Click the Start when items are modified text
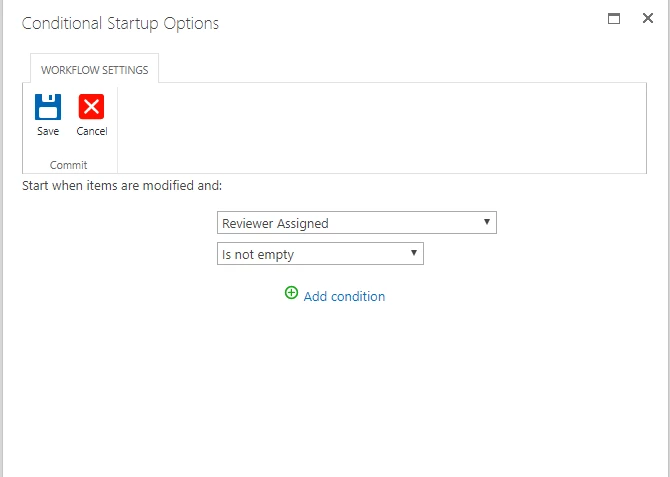The image size is (670, 477). tap(122, 186)
